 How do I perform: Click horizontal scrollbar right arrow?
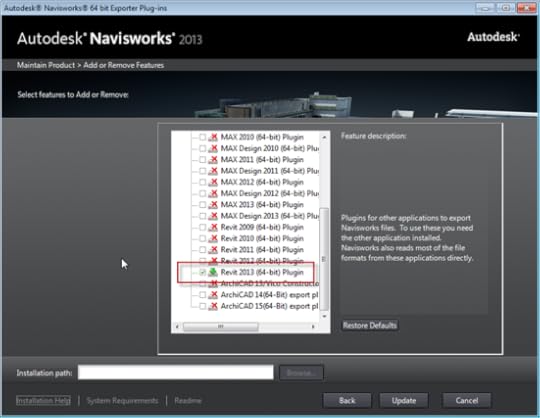pos(313,326)
